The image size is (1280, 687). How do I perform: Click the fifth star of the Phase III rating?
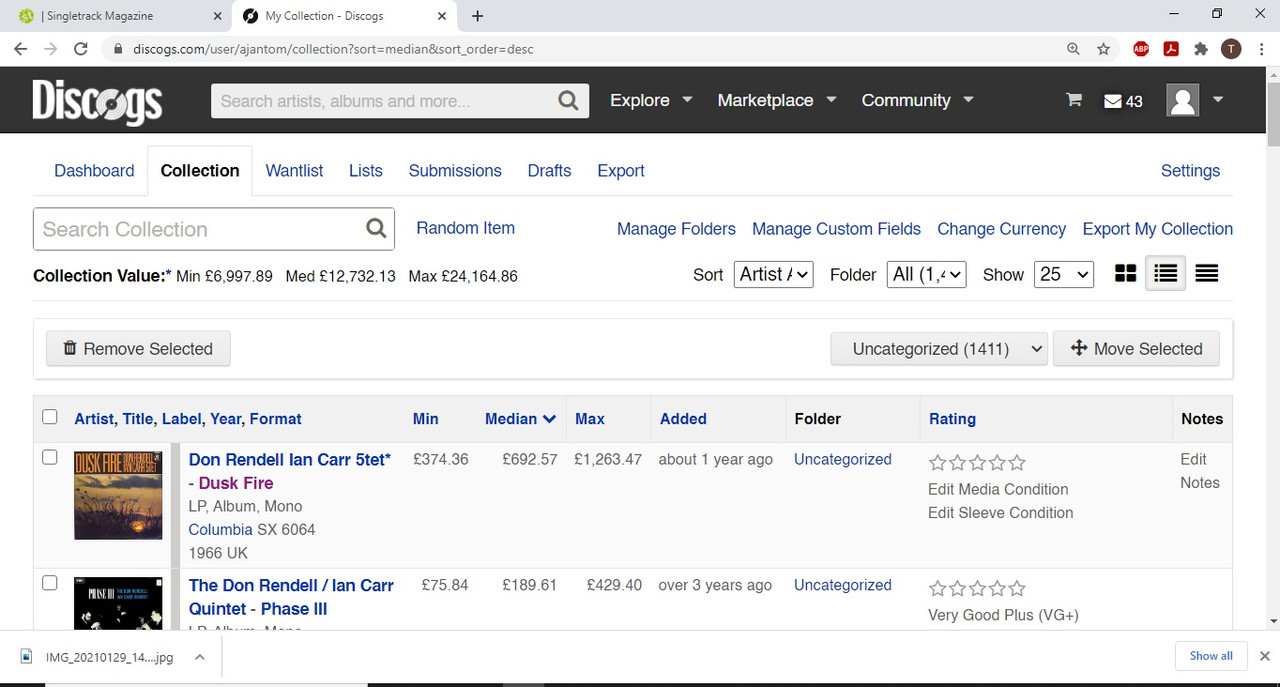pos(1017,589)
